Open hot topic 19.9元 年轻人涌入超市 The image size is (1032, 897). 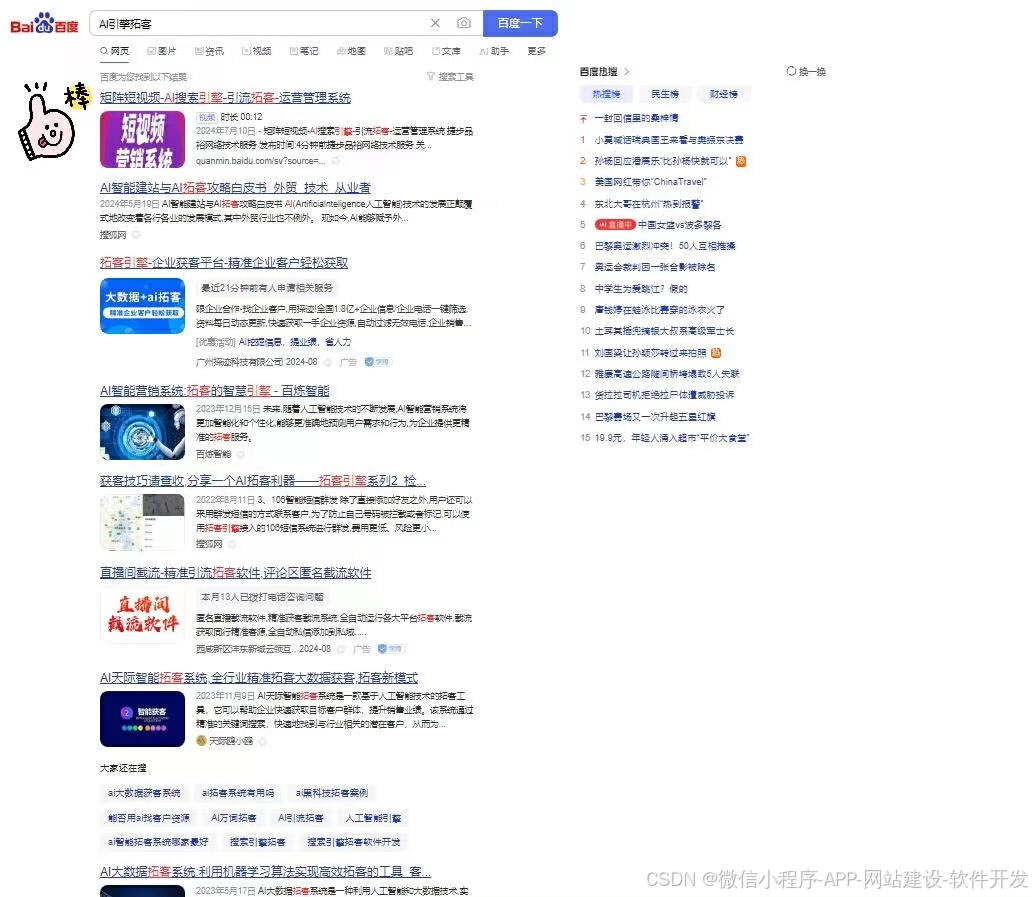coord(671,438)
